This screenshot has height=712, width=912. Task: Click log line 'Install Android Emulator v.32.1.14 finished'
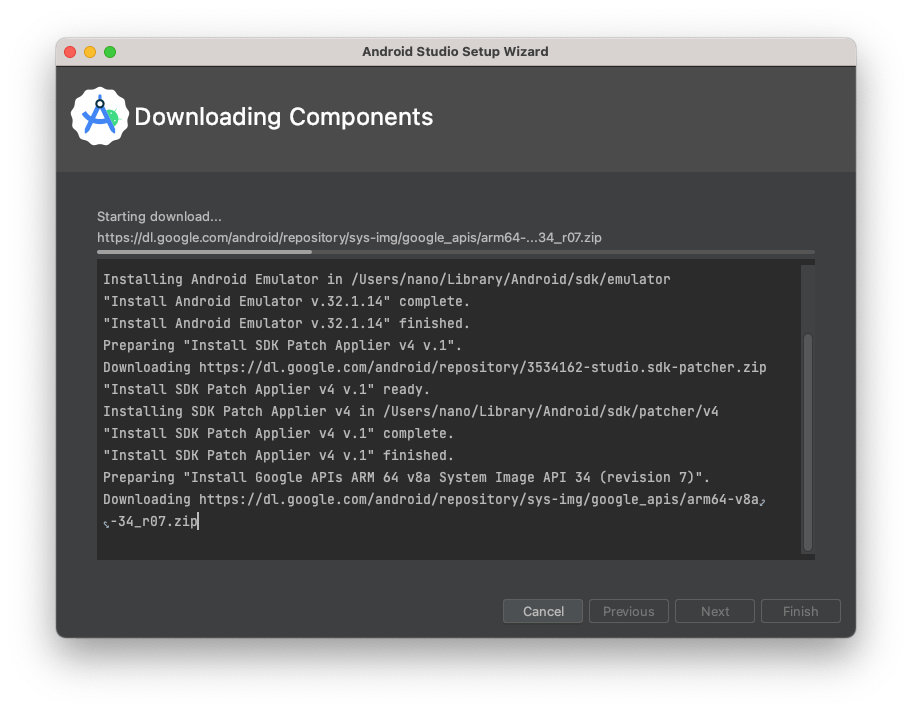tap(286, 323)
